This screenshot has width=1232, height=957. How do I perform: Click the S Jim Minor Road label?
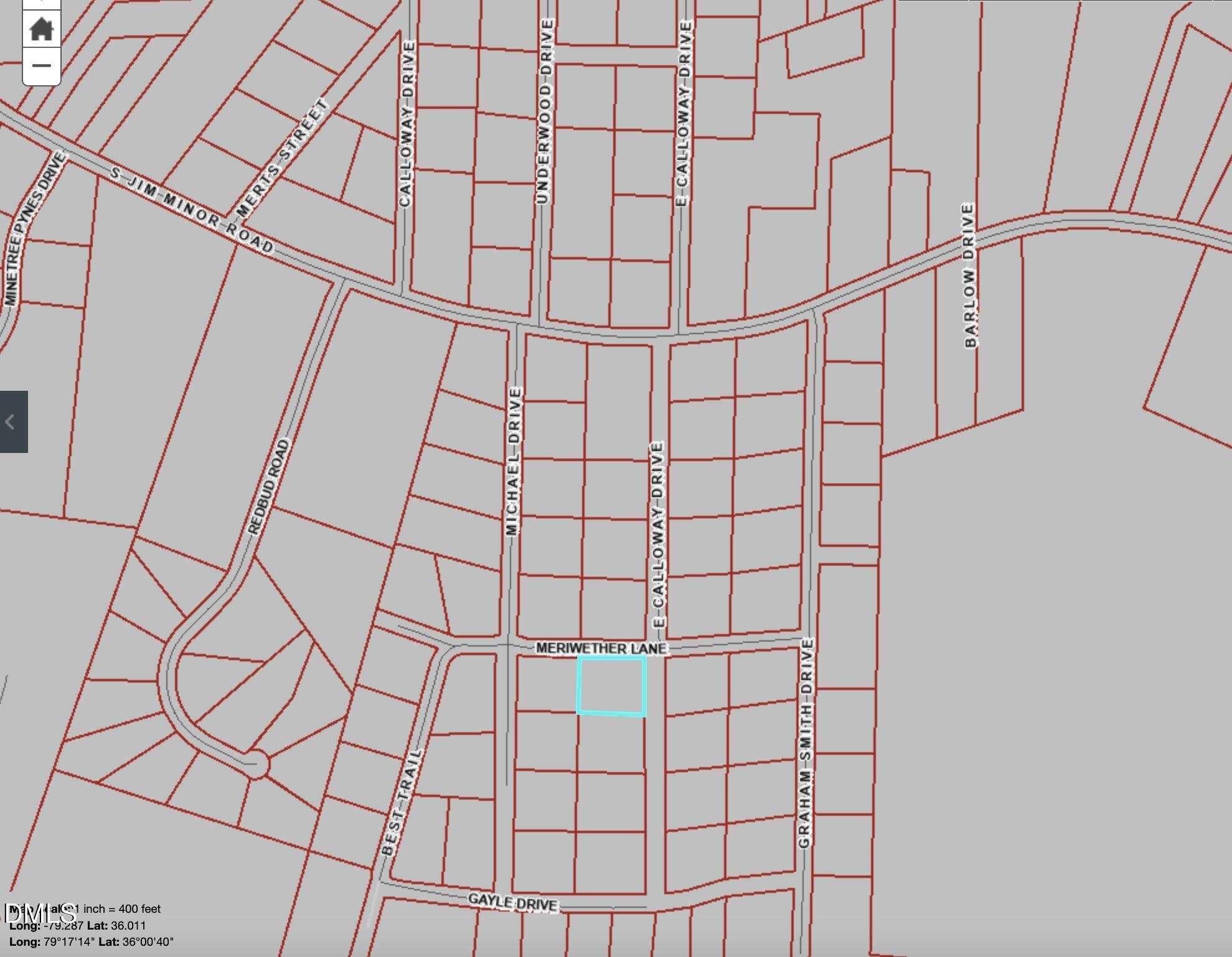(x=191, y=210)
